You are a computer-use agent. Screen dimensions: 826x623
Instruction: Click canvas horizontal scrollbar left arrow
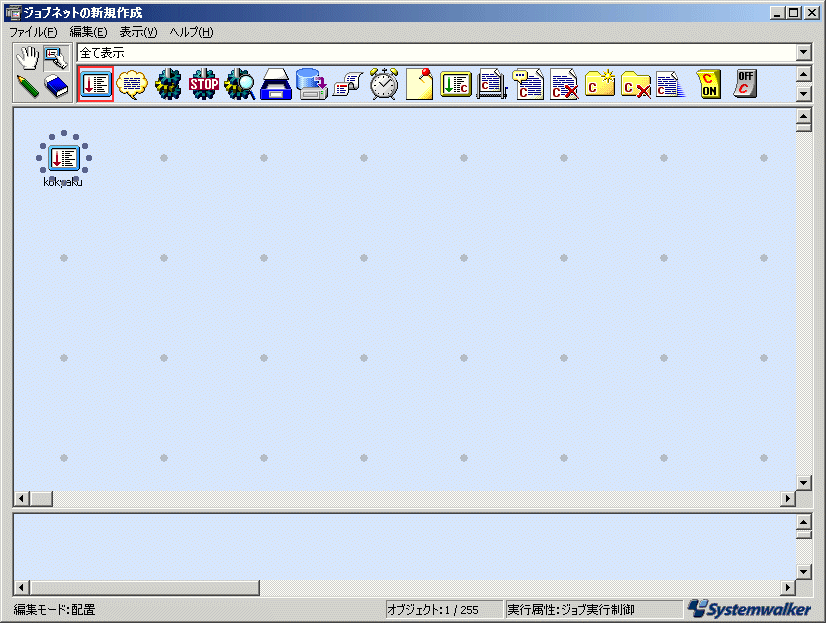[x=22, y=498]
